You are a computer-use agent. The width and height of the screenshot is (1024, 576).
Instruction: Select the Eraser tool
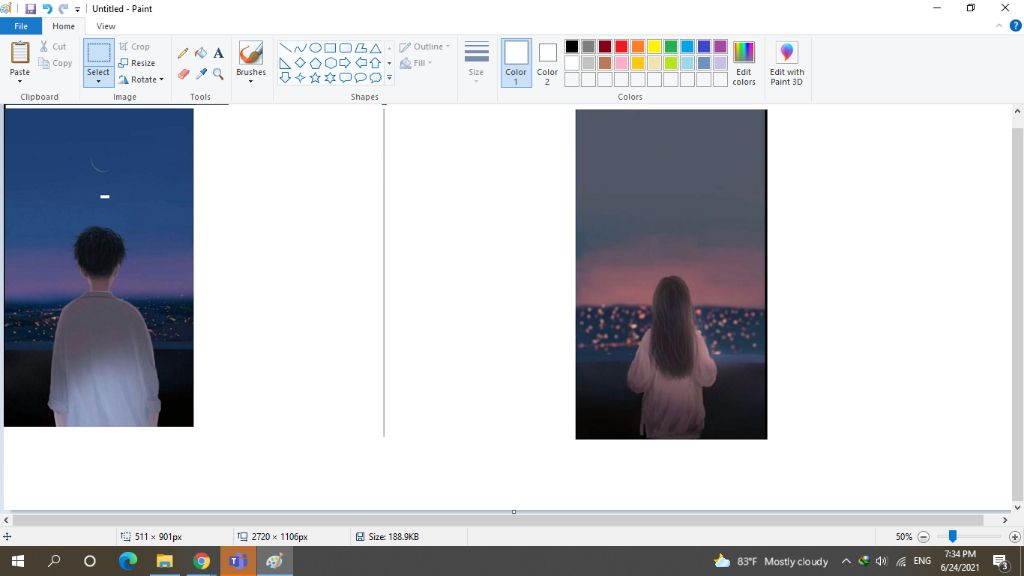[183, 74]
